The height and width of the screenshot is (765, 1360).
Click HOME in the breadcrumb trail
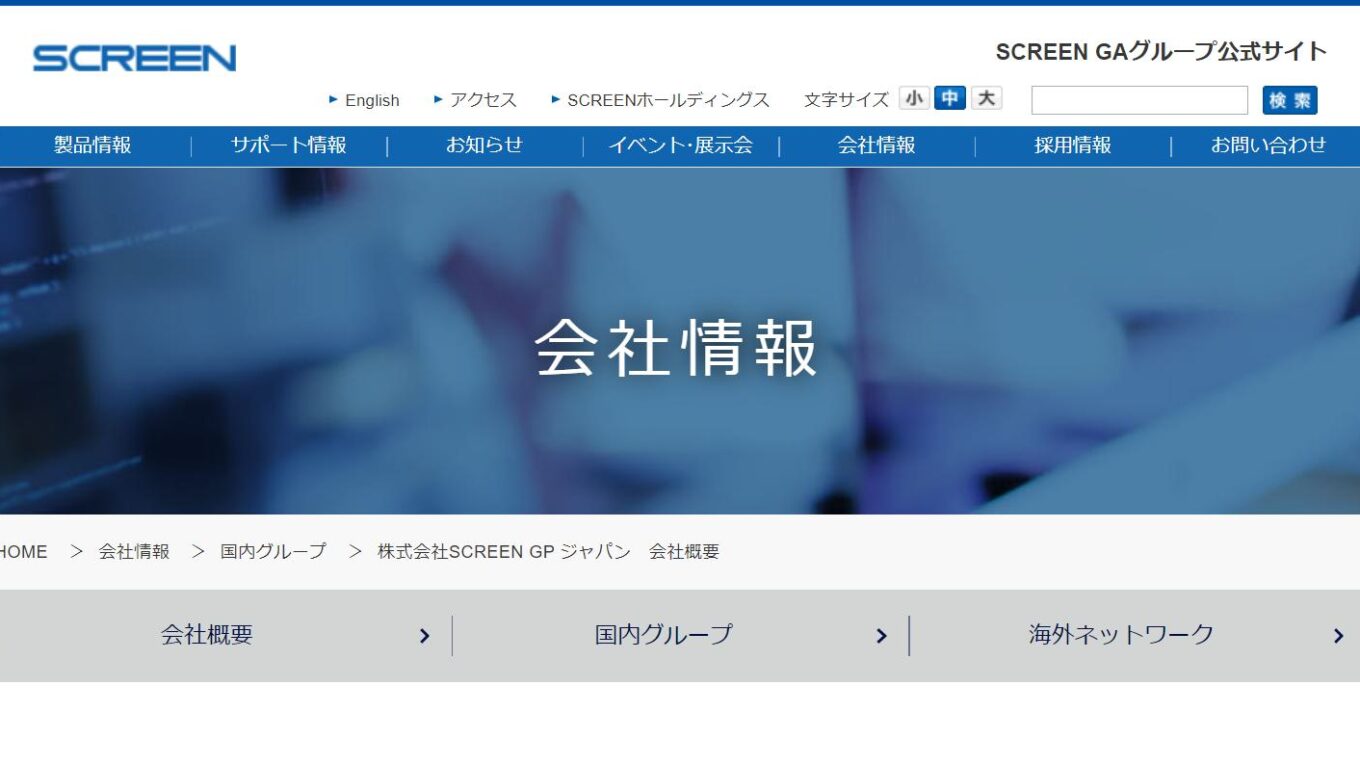click(23, 551)
